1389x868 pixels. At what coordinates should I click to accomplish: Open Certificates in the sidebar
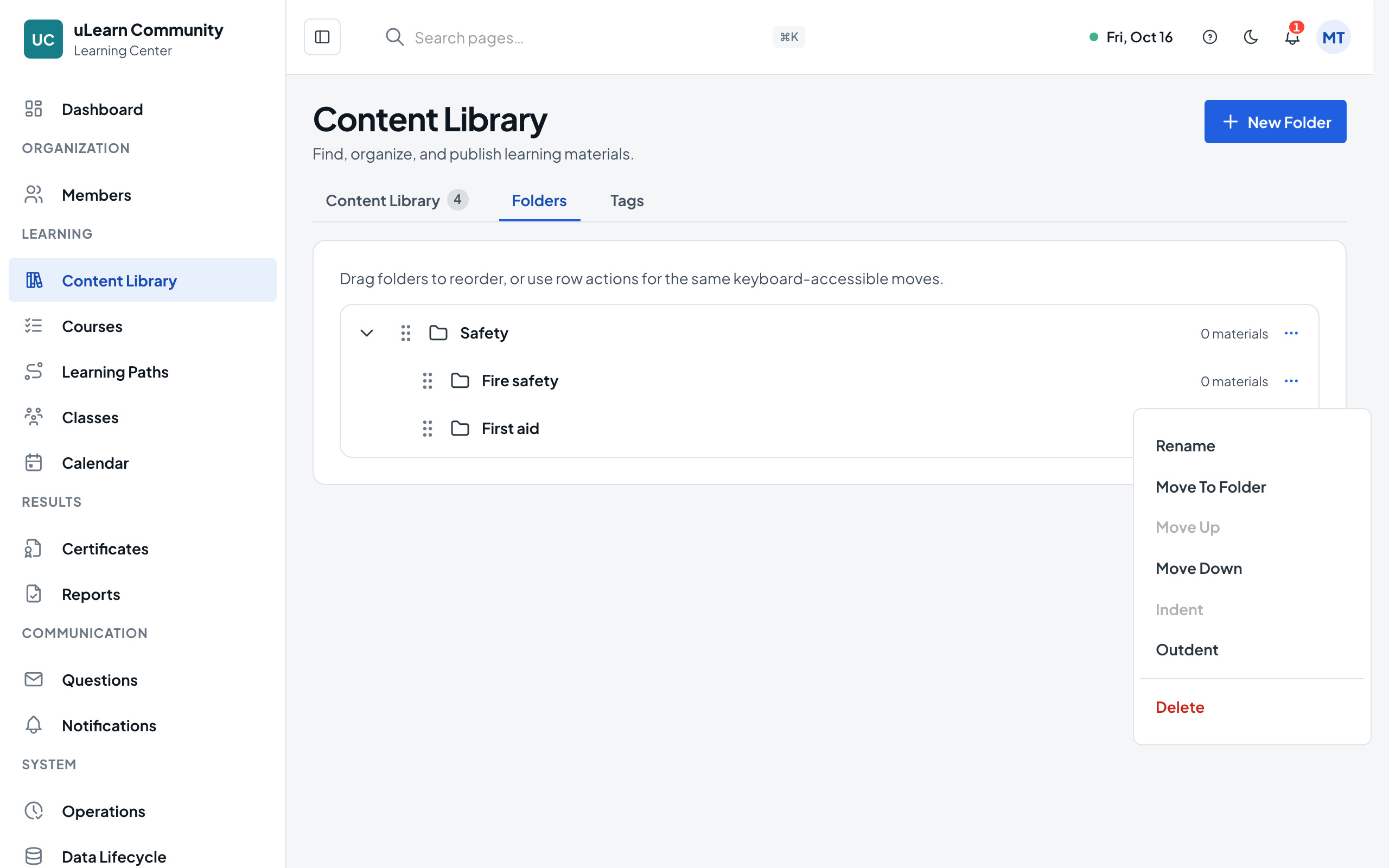click(x=142, y=548)
